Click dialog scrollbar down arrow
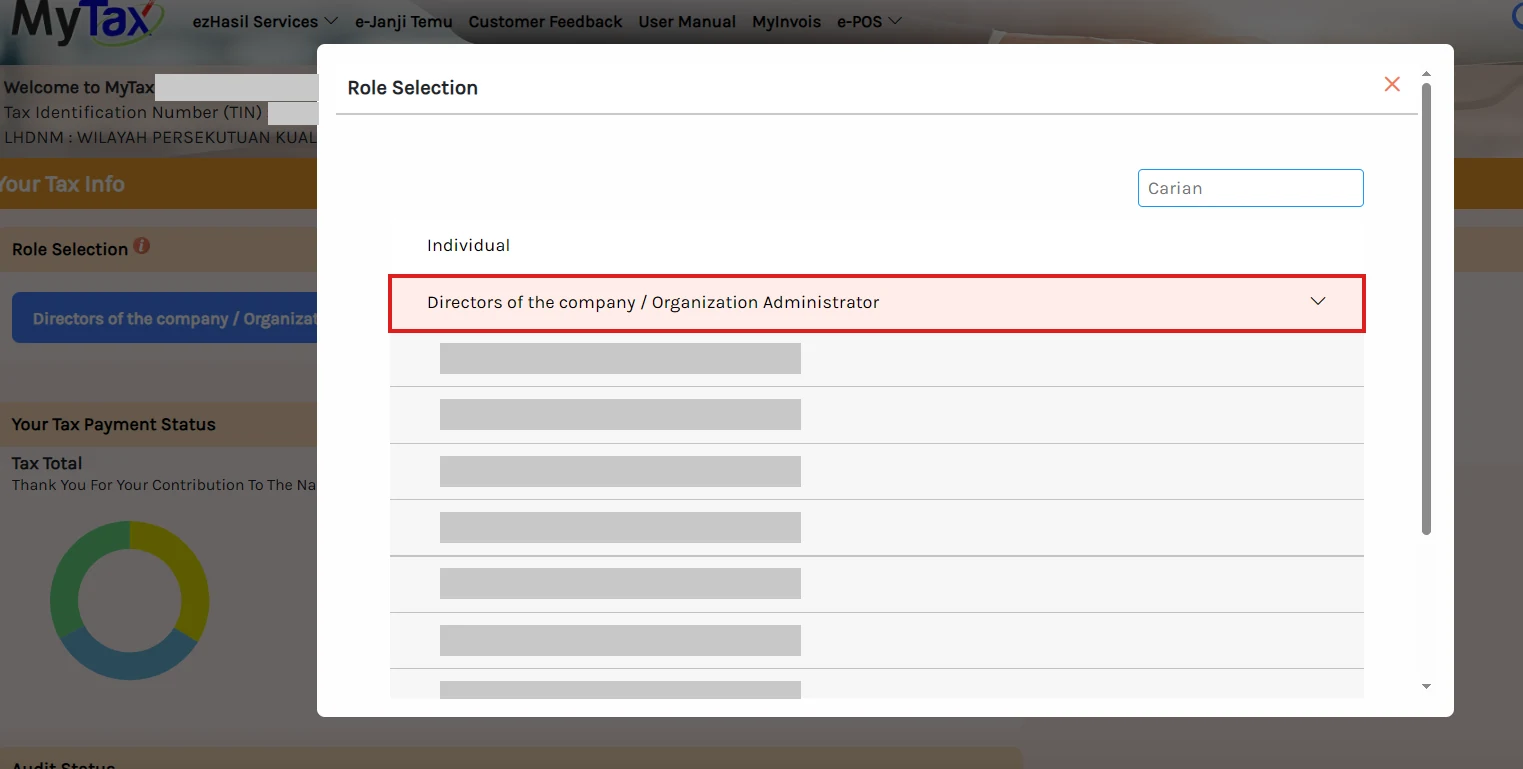The height and width of the screenshot is (769, 1523). tap(1426, 686)
